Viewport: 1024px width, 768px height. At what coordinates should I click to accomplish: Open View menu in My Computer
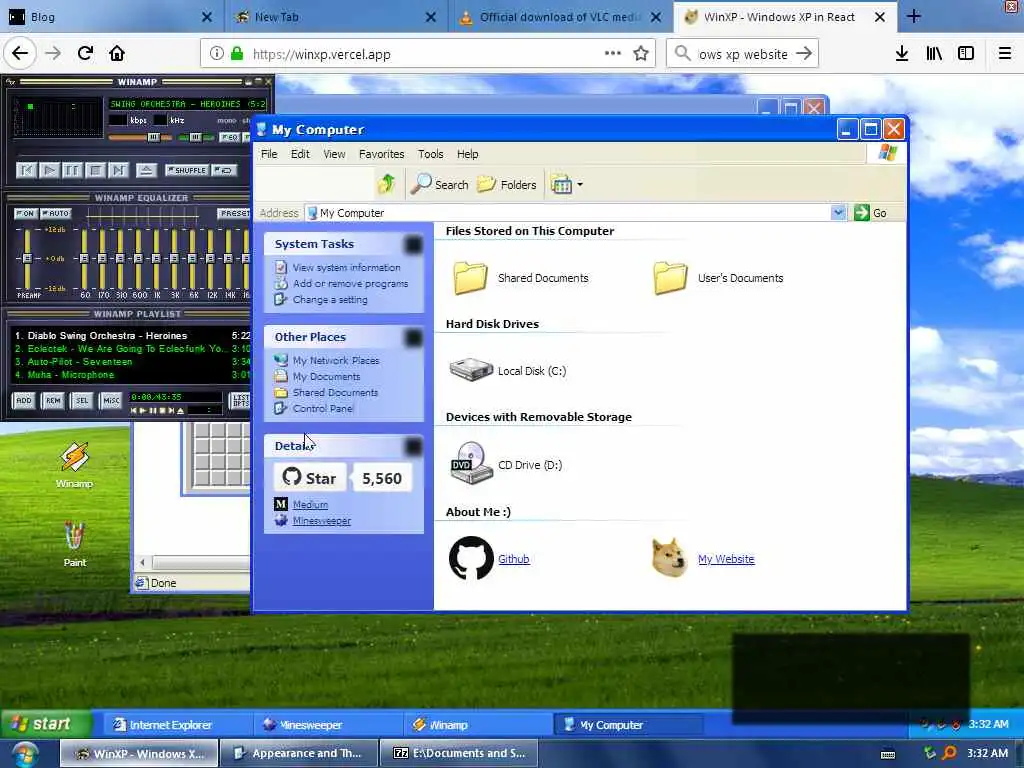point(334,154)
